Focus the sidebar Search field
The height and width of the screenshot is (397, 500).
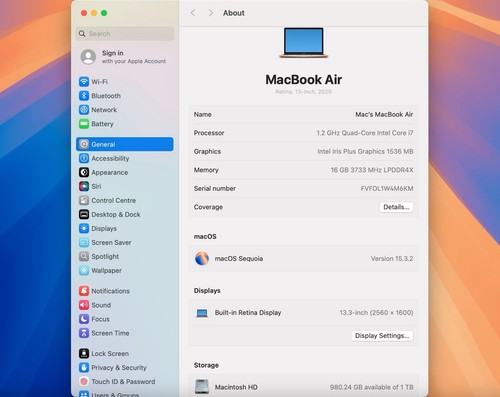[x=125, y=34]
